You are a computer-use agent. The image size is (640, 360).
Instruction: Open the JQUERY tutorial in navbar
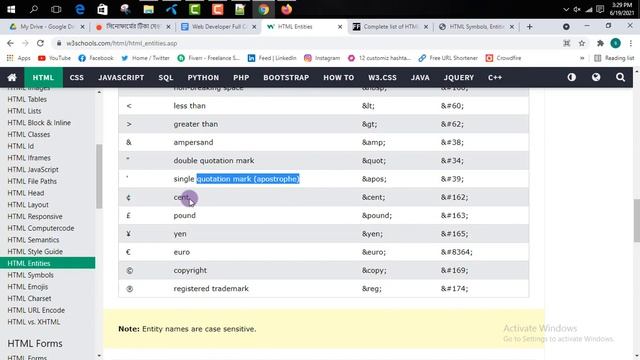[459, 77]
